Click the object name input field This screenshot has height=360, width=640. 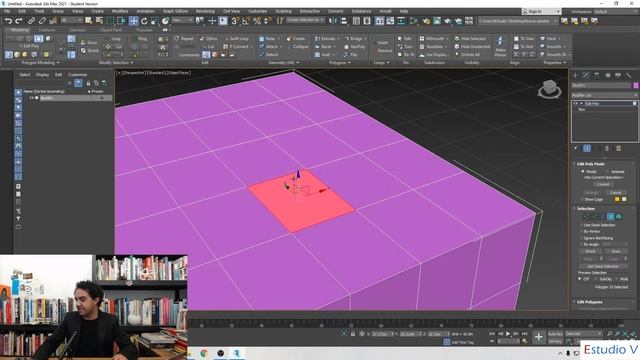pyautogui.click(x=601, y=85)
